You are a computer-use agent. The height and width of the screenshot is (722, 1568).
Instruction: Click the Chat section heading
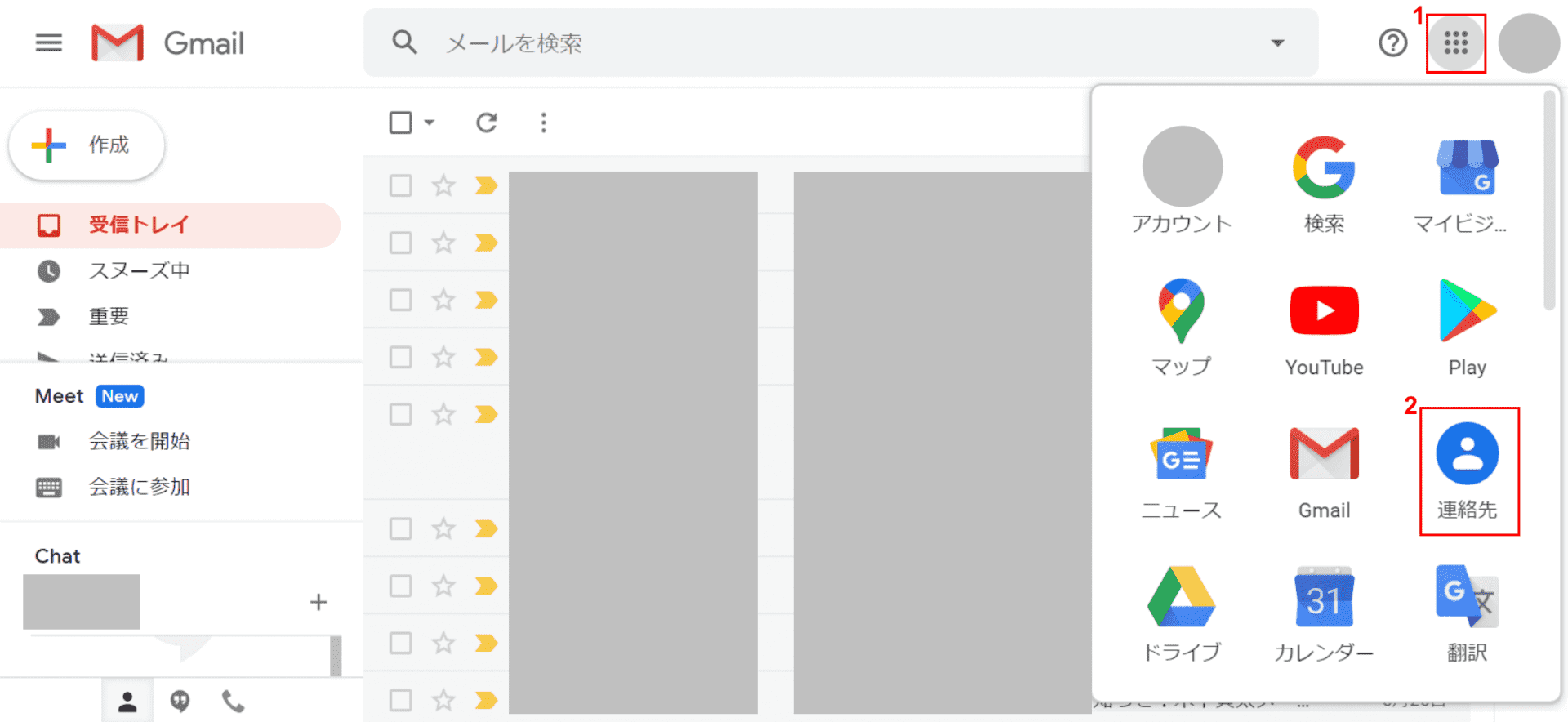(x=57, y=556)
